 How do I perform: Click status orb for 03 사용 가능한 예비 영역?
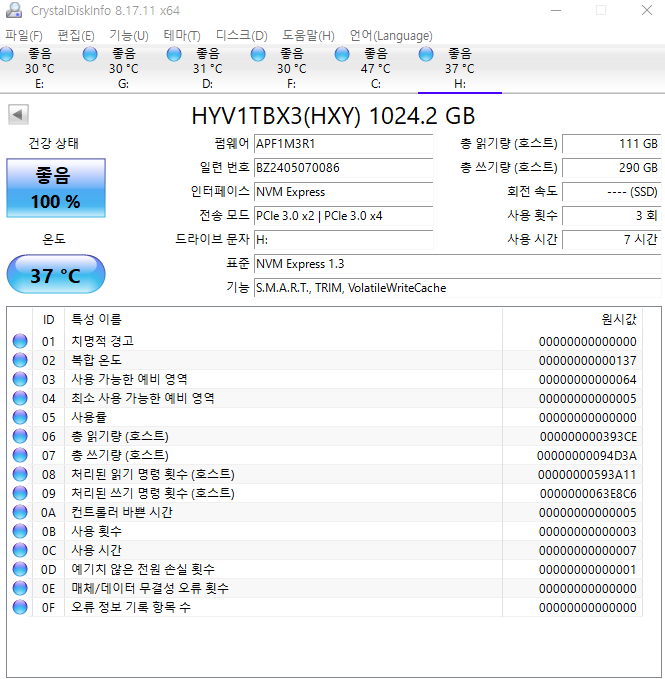20,379
